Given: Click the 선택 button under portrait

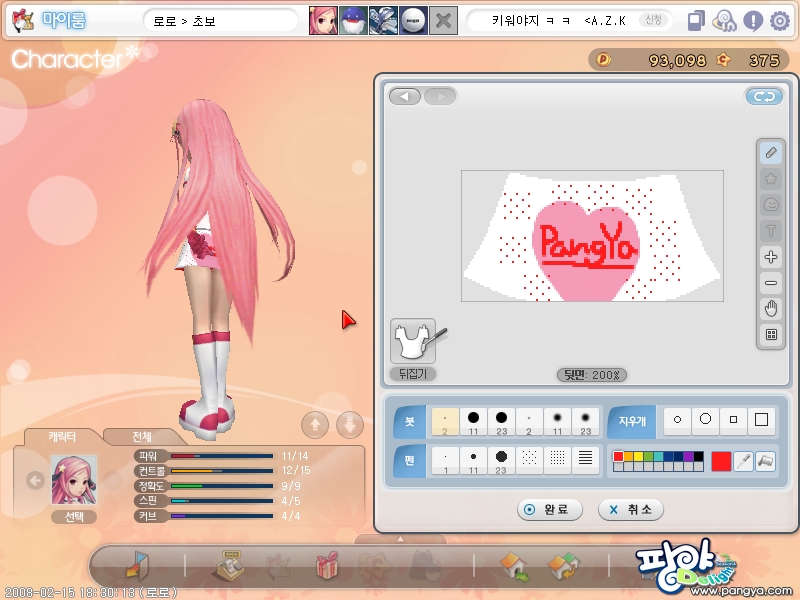Looking at the screenshot, I should point(74,517).
